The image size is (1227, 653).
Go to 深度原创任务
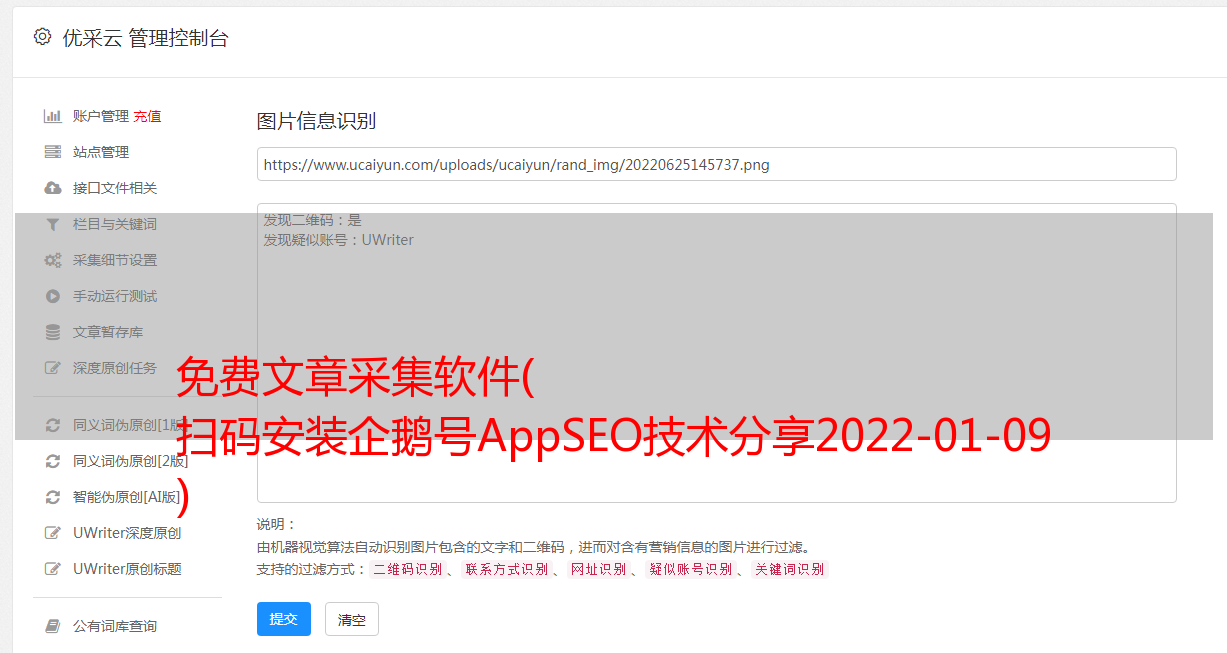coord(115,368)
